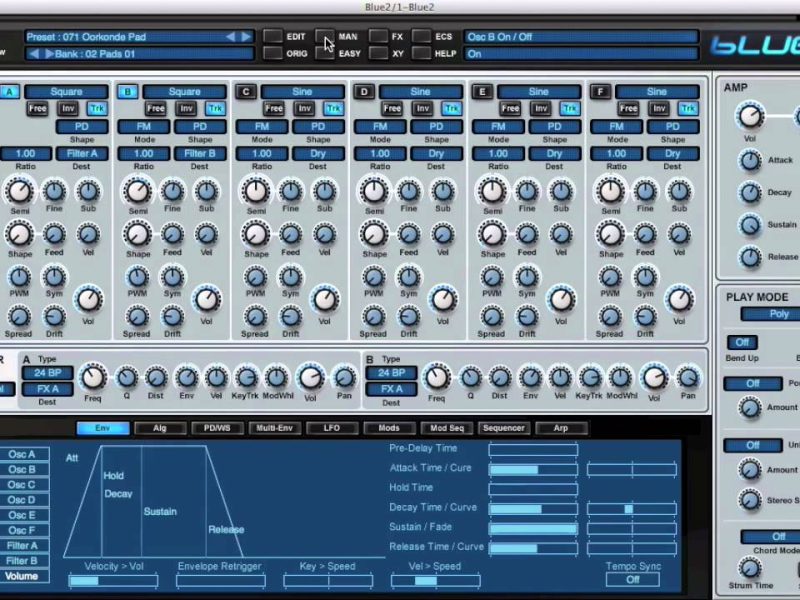This screenshot has width=800, height=600.
Task: Toggle the XY pad button
Action: click(378, 53)
